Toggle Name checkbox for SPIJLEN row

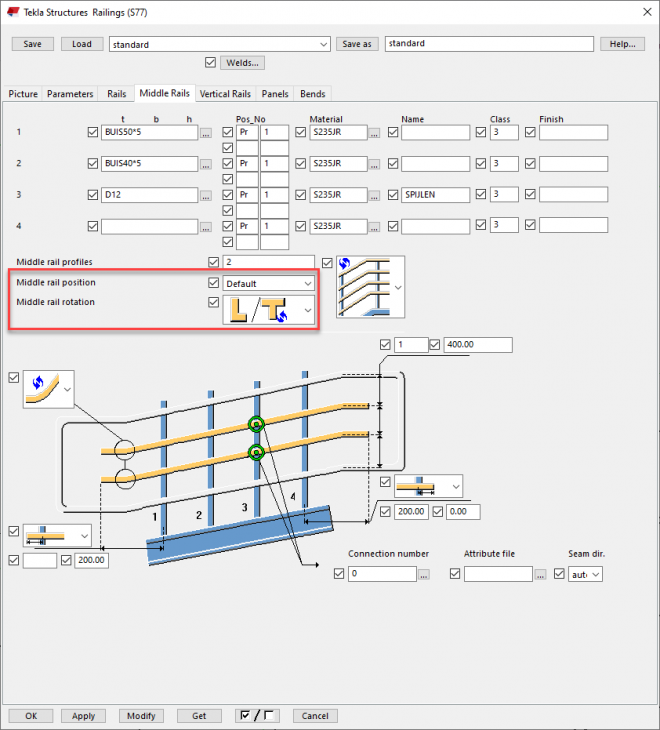click(x=393, y=195)
